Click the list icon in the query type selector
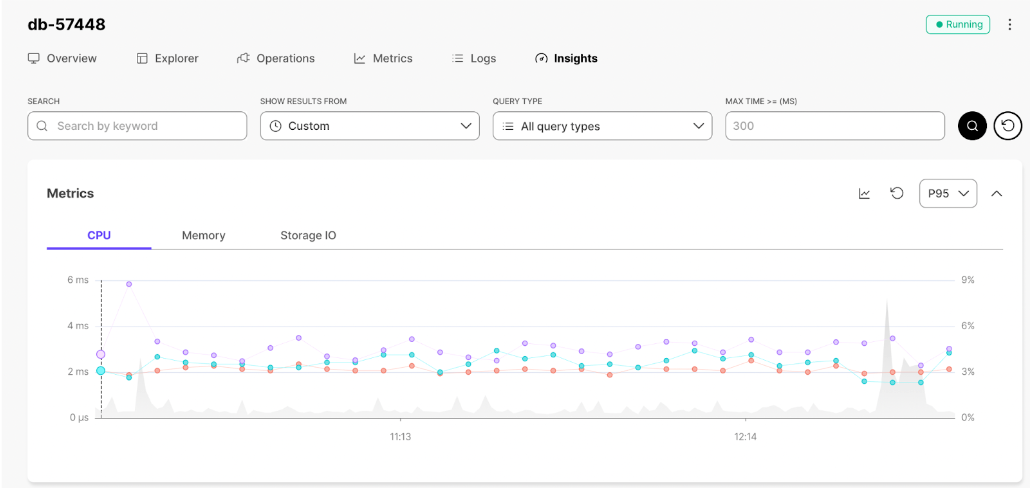The height and width of the screenshot is (488, 1030). point(508,126)
